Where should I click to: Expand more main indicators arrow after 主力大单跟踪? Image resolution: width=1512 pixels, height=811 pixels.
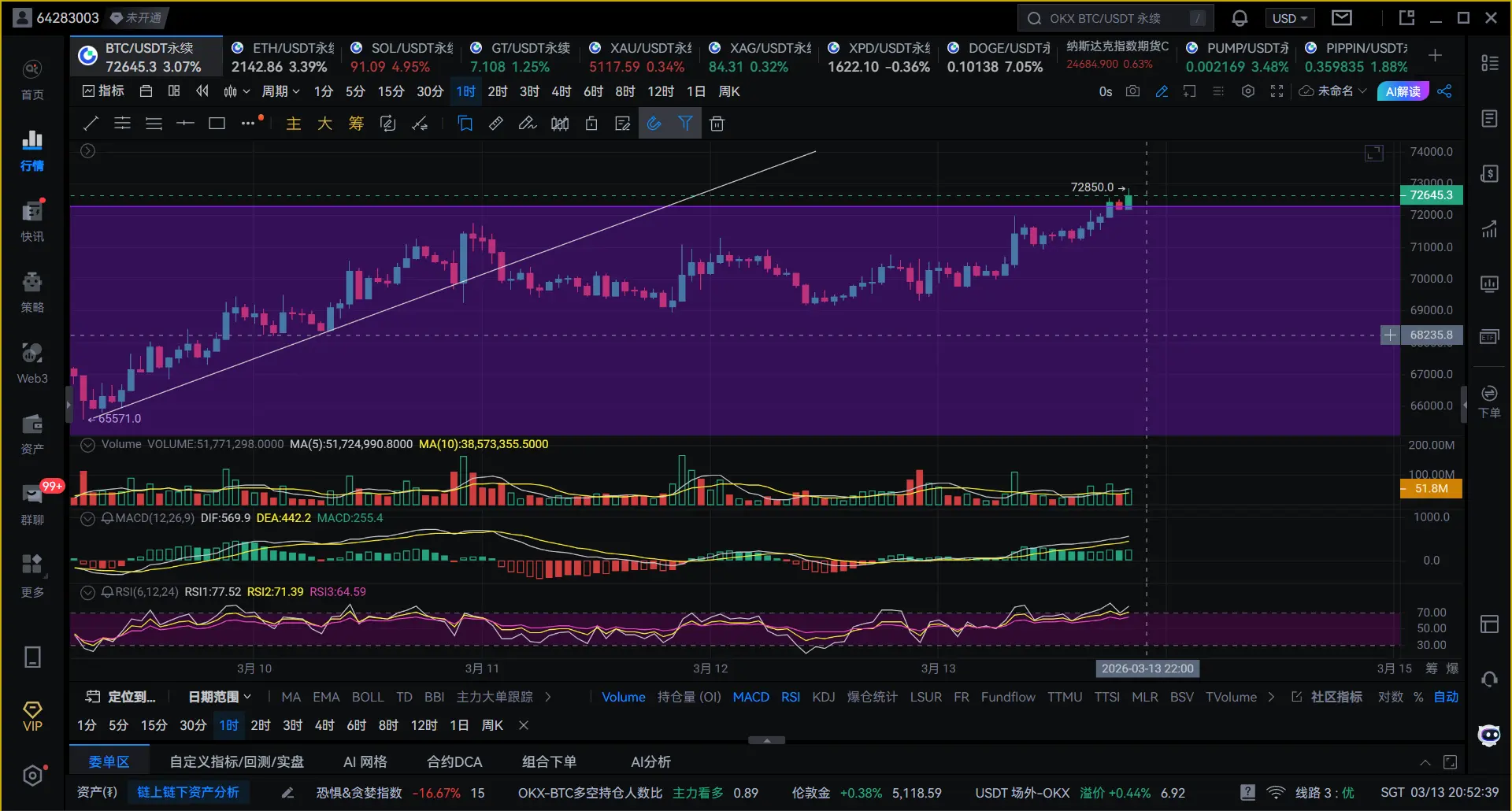(548, 697)
